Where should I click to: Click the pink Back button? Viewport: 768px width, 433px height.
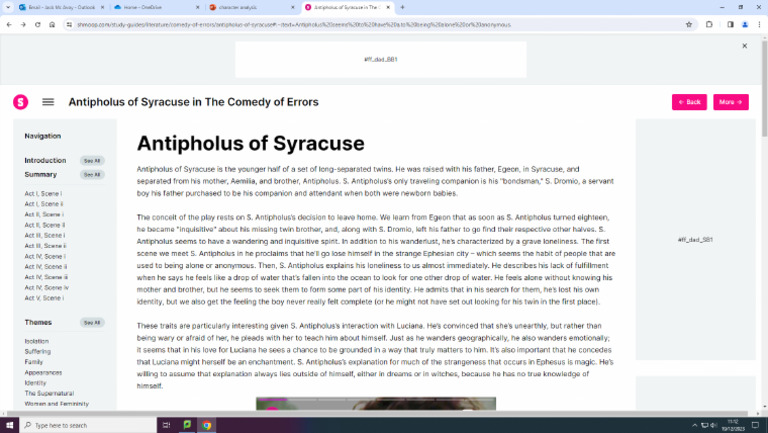tap(689, 102)
